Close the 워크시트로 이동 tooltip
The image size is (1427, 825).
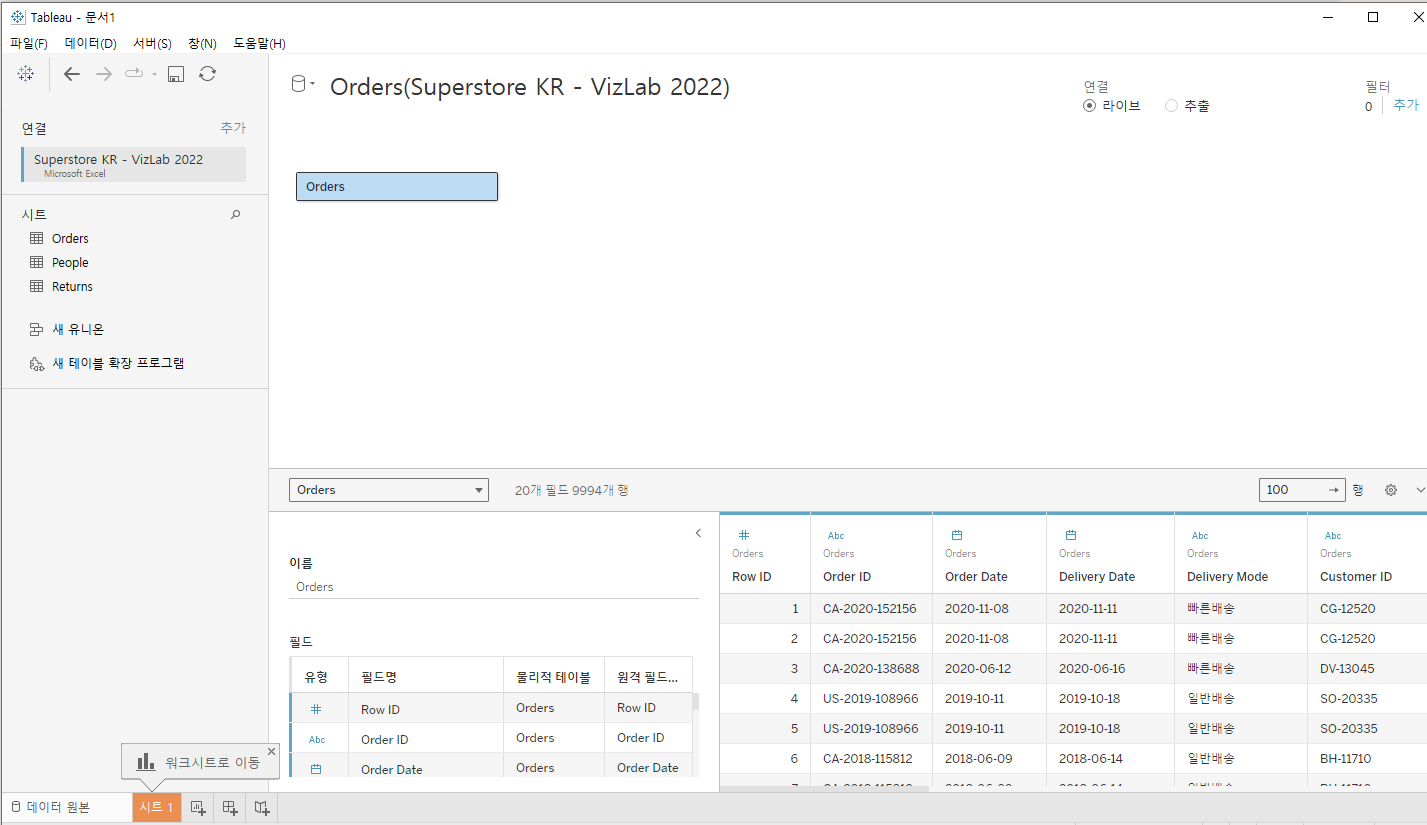[271, 751]
